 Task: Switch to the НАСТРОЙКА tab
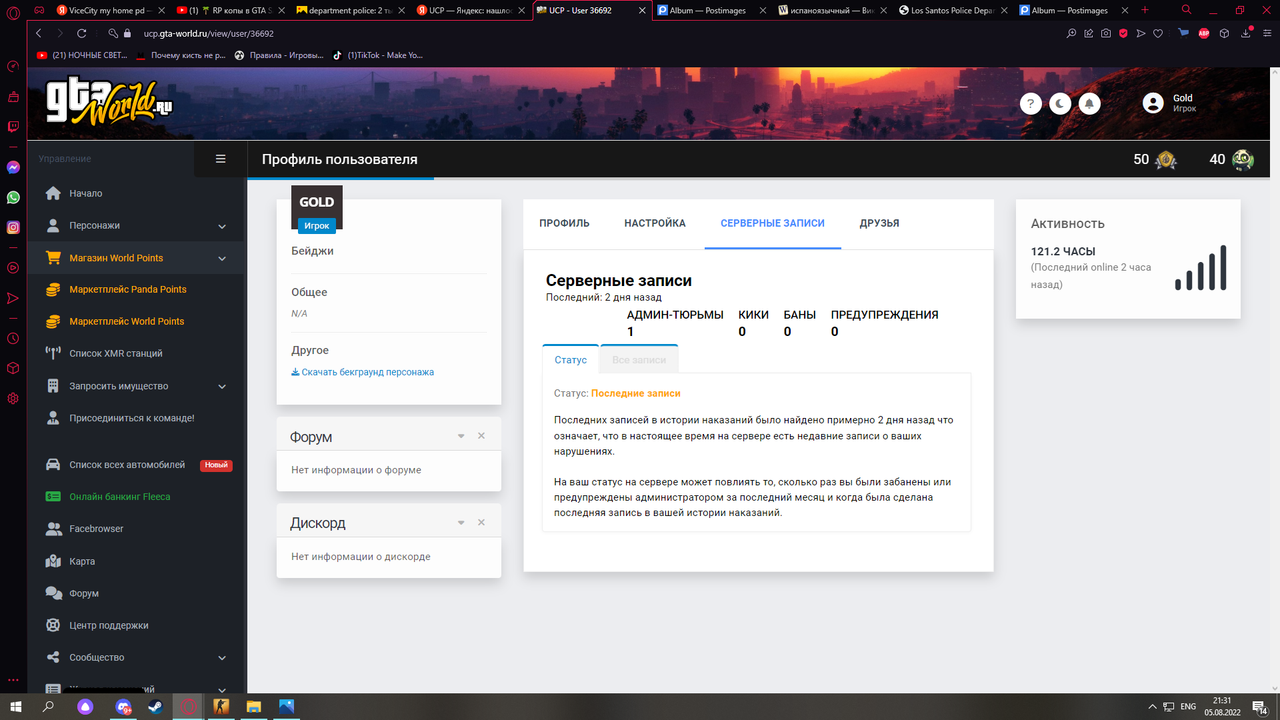pyautogui.click(x=655, y=223)
